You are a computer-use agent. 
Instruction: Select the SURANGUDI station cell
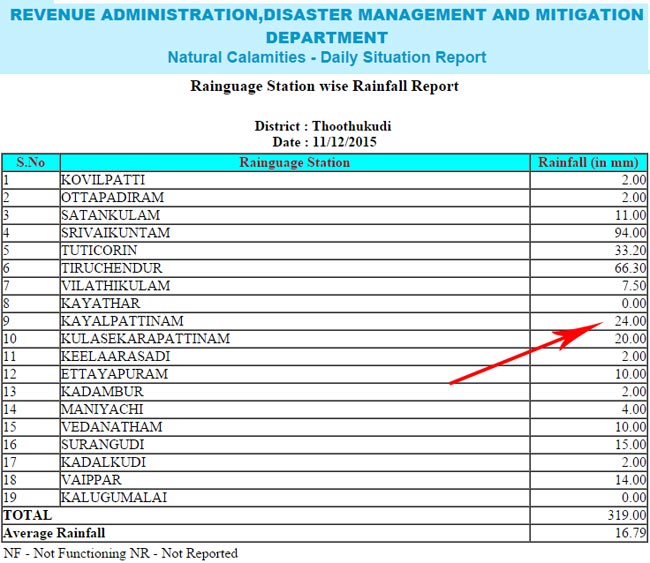point(295,444)
